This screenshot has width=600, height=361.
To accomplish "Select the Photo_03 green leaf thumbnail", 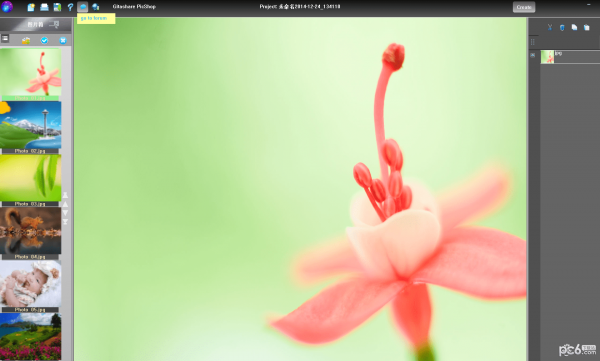I will click(31, 178).
